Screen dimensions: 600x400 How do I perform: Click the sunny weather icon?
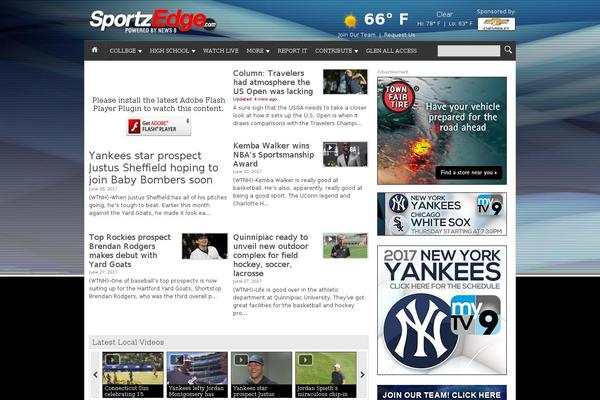350,21
